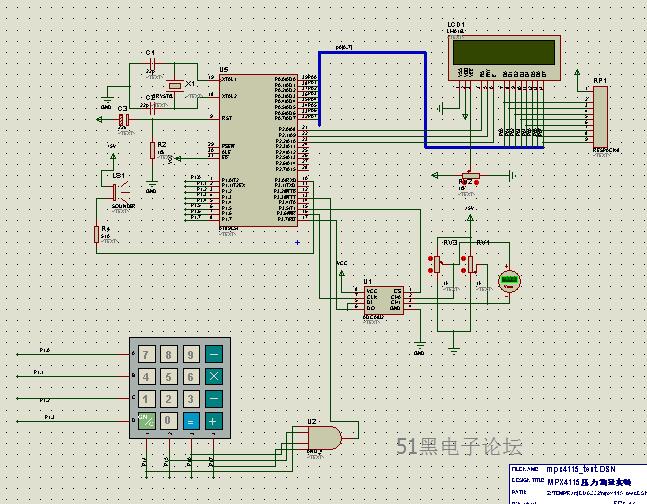Click the U2 AND gate
The width and height of the screenshot is (647, 504).
coord(325,438)
